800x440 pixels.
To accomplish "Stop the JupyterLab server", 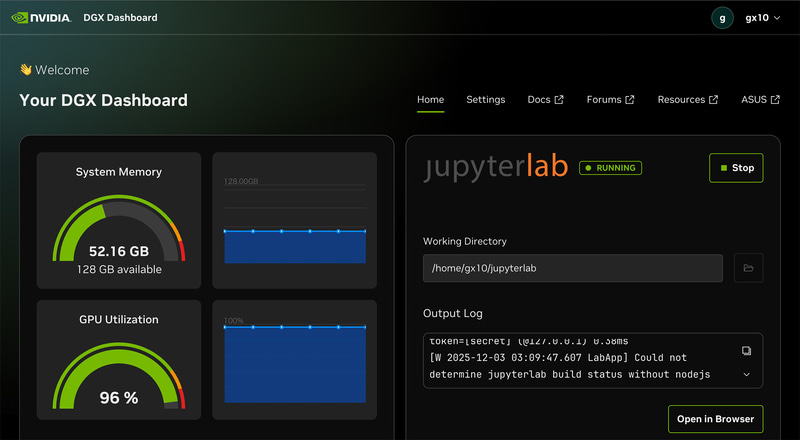I will click(736, 168).
